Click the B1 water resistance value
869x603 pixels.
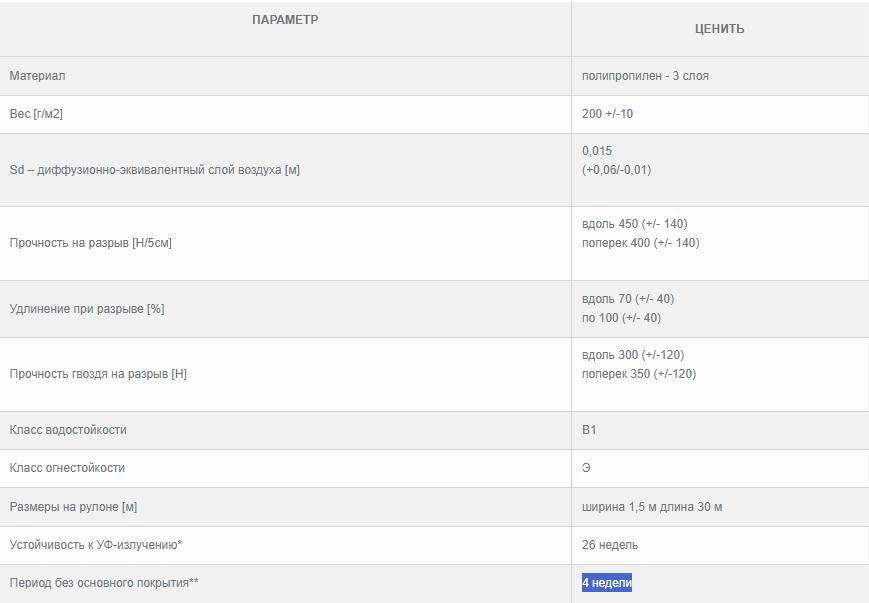(589, 430)
